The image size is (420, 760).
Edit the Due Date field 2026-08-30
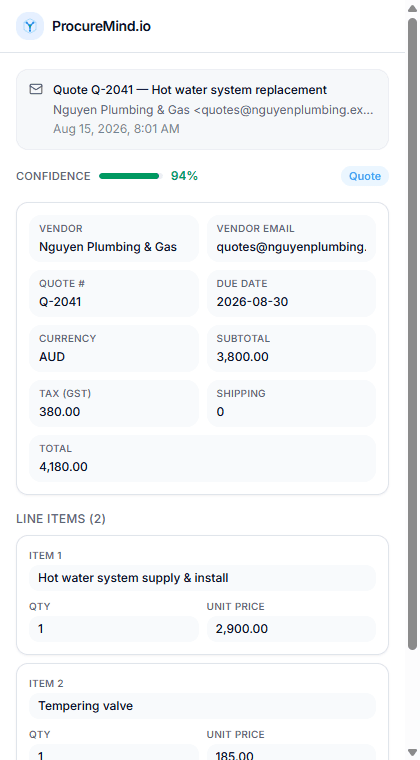coord(291,293)
